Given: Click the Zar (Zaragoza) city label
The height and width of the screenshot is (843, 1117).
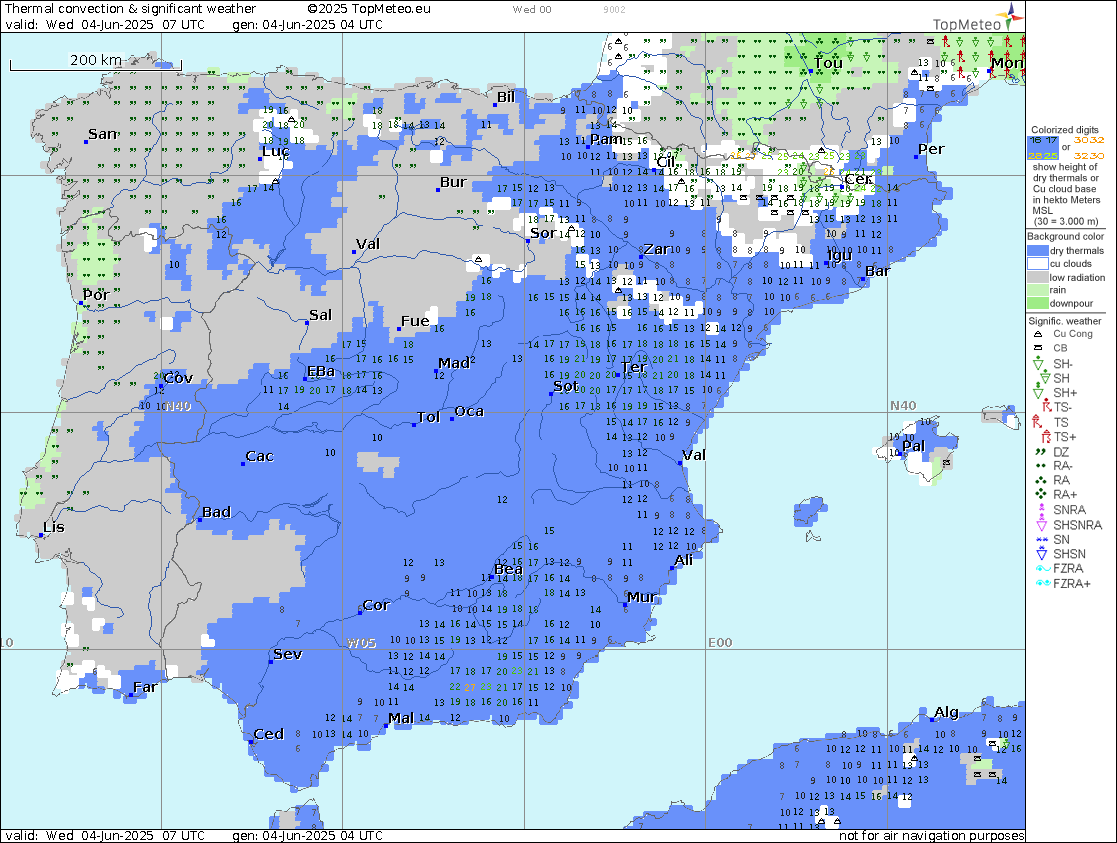Looking at the screenshot, I should click(657, 249).
